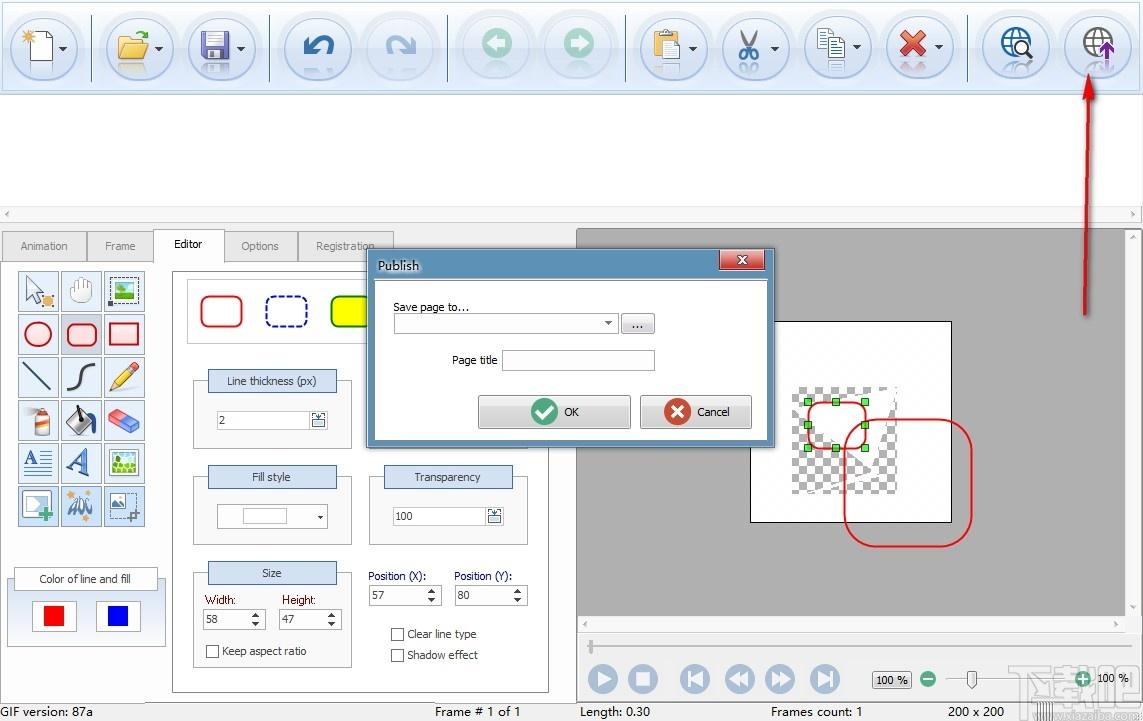Screen dimensions: 1143x721
Task: Click the browse ellipsis button
Action: tap(637, 324)
